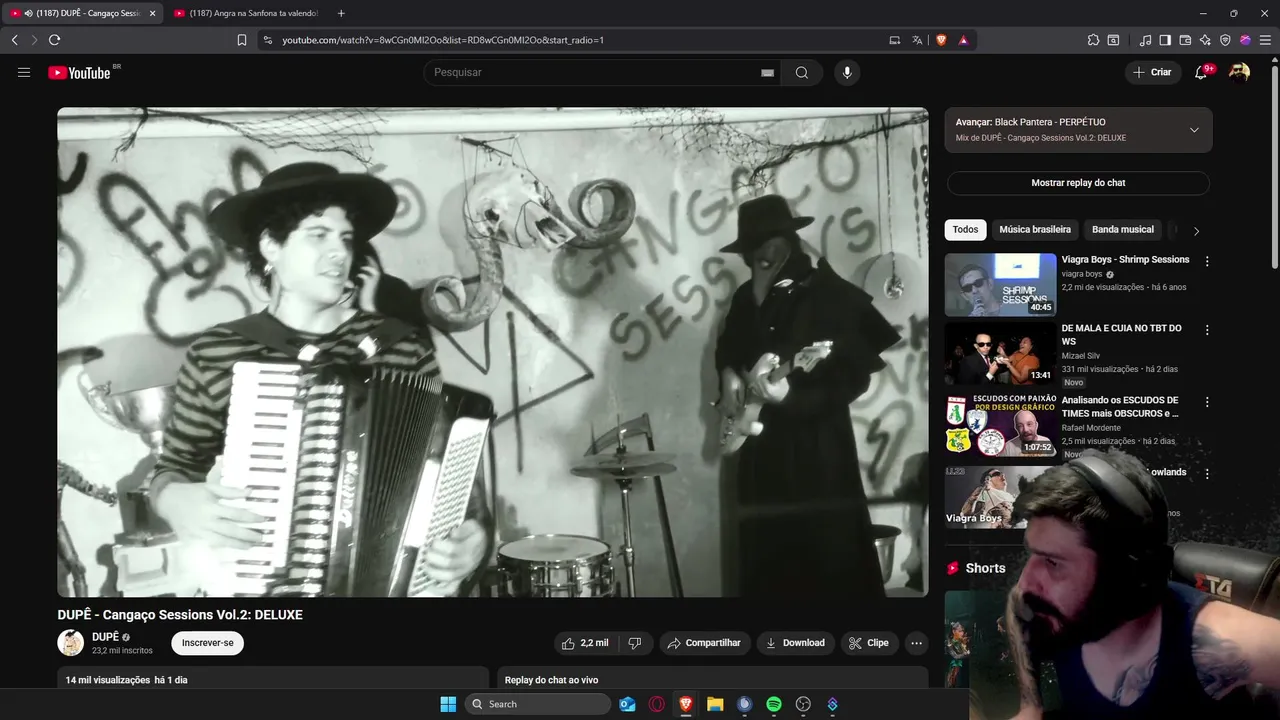Click the video title DUPÊ - Cangaço Sessions Vol.2: DELUXE
Screen dimensions: 1280x720
pyautogui.click(x=180, y=615)
